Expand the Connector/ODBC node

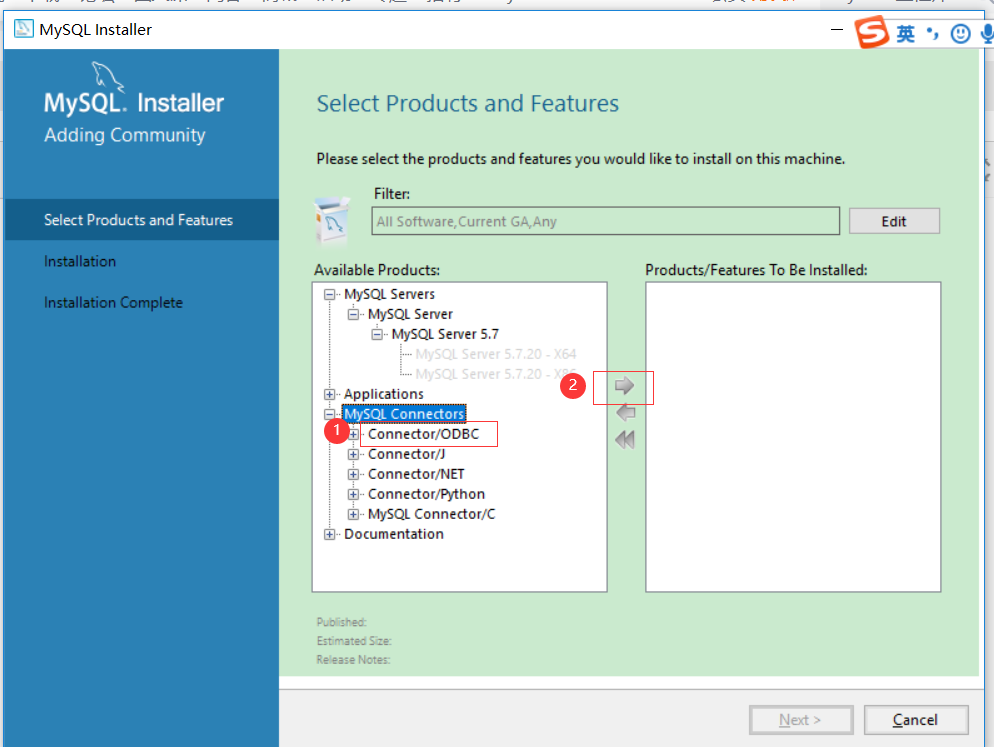353,434
